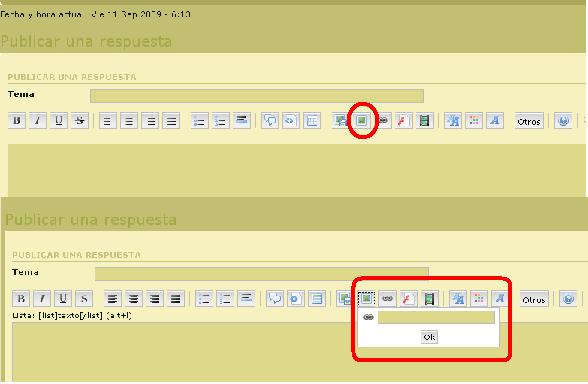
Task: Click insert video filmstrip icon, upper toolbar
Action: [424, 121]
